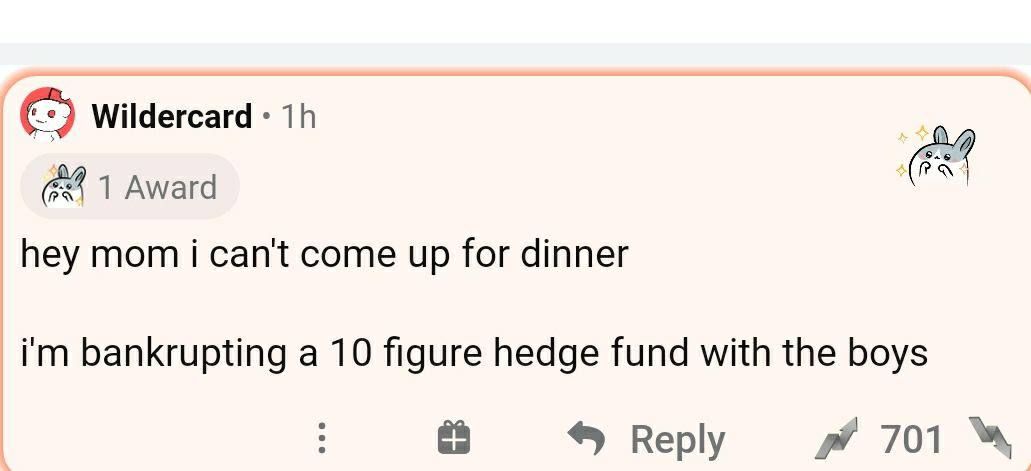Click sparkling bunny award icon at comment corner
The width and height of the screenshot is (1031, 471).
coord(936,157)
